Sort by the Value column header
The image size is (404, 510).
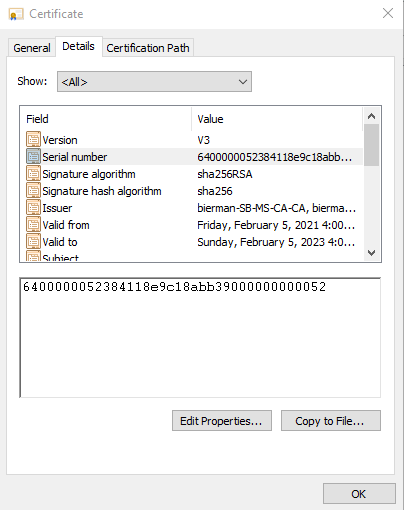[277, 119]
